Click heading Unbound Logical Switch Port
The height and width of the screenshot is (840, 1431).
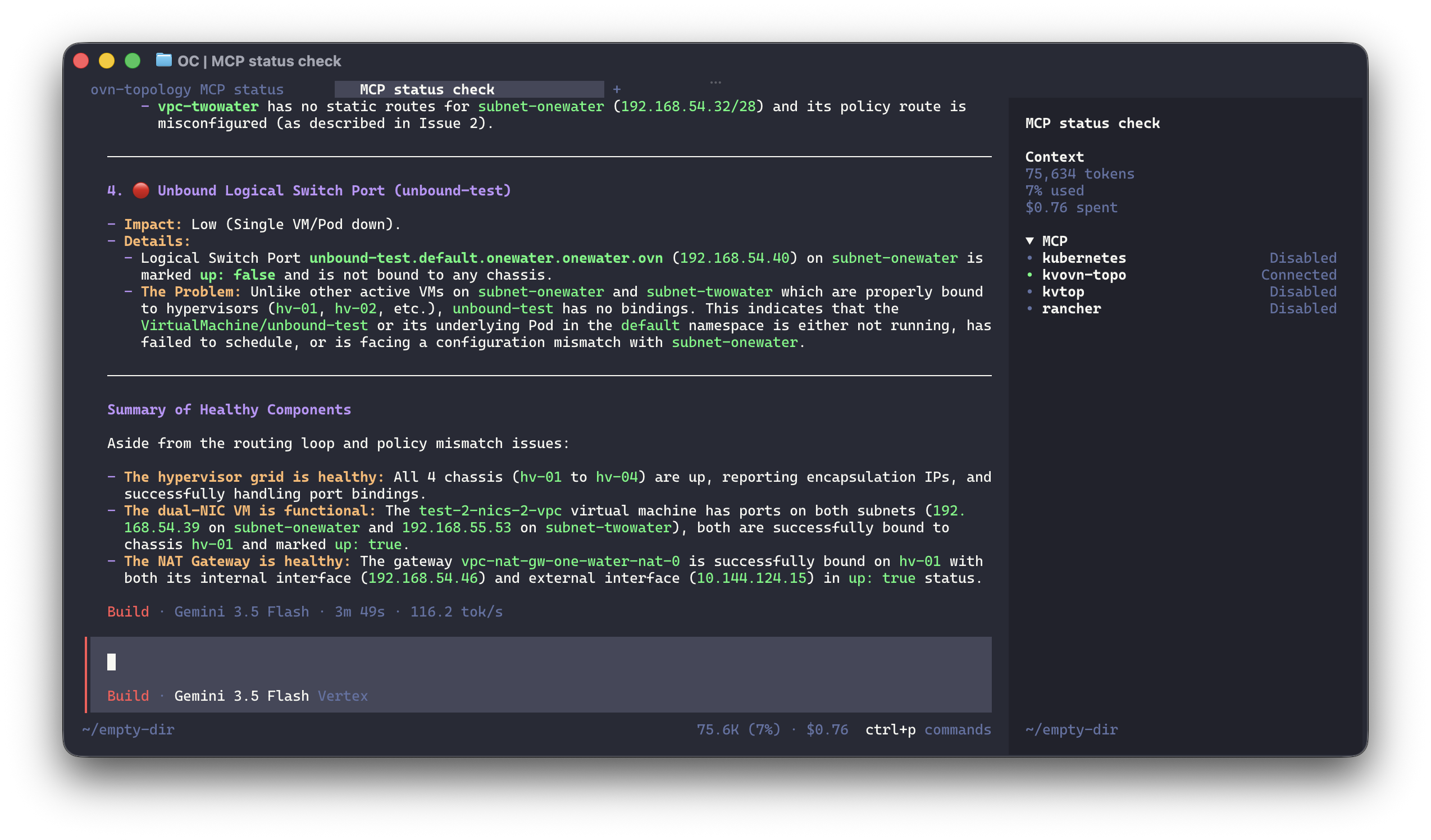334,191
